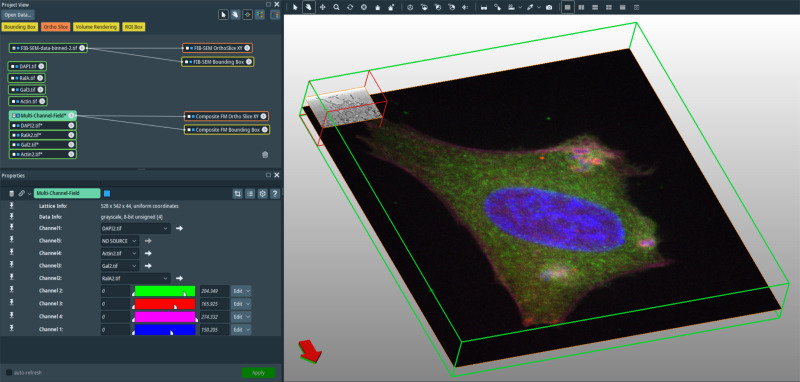This screenshot has height=382, width=800.
Task: Click the Properties crop editor icon
Action: (x=238, y=193)
